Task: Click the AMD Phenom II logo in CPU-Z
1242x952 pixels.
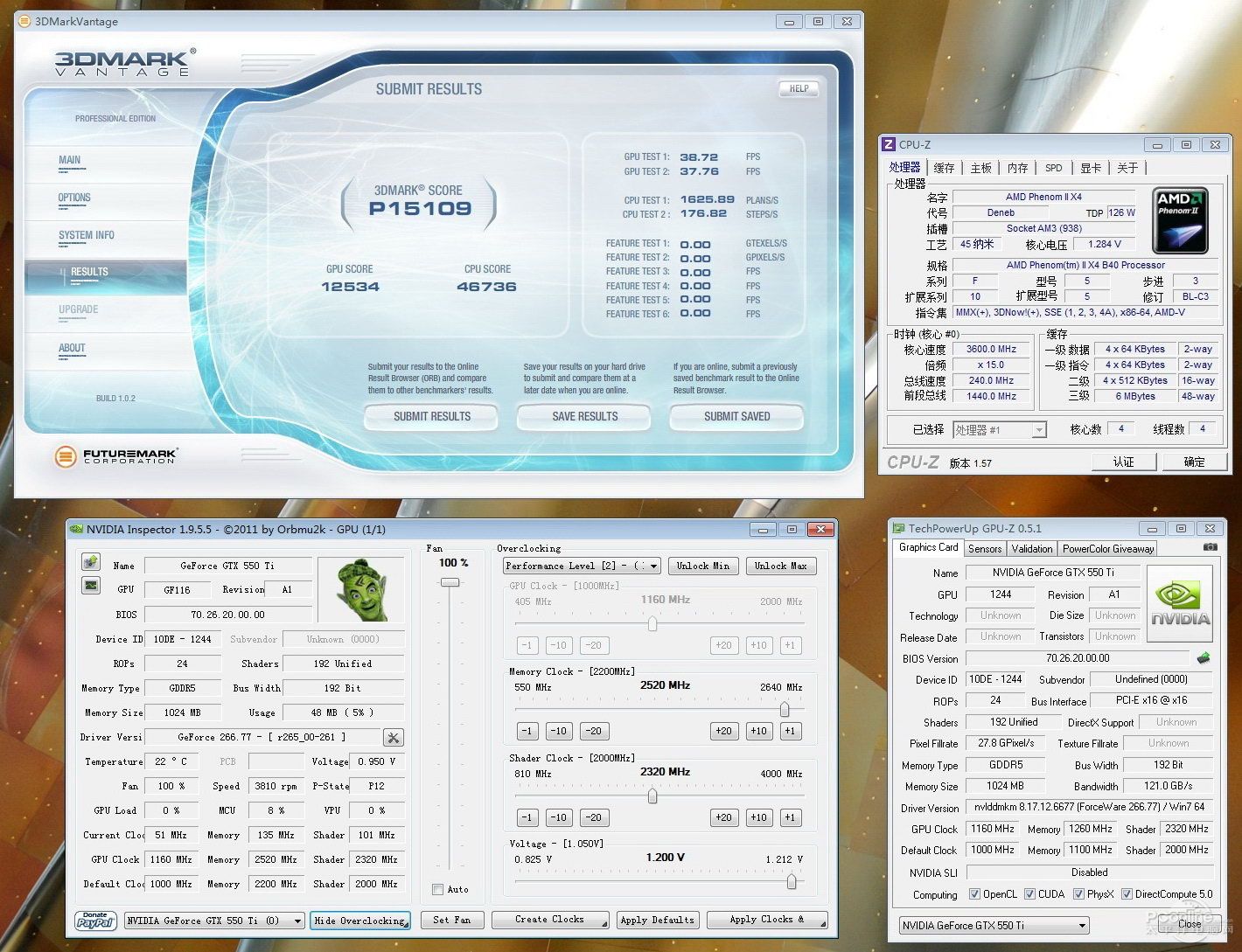Action: tap(1181, 220)
